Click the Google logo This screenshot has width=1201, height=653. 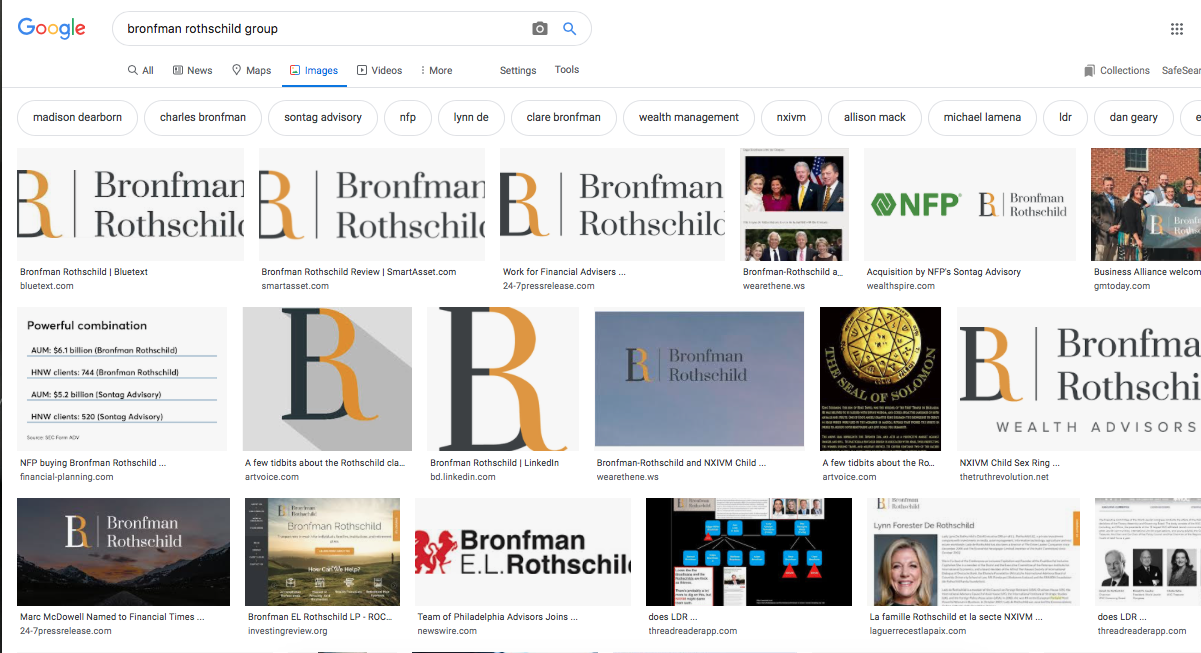[x=52, y=28]
